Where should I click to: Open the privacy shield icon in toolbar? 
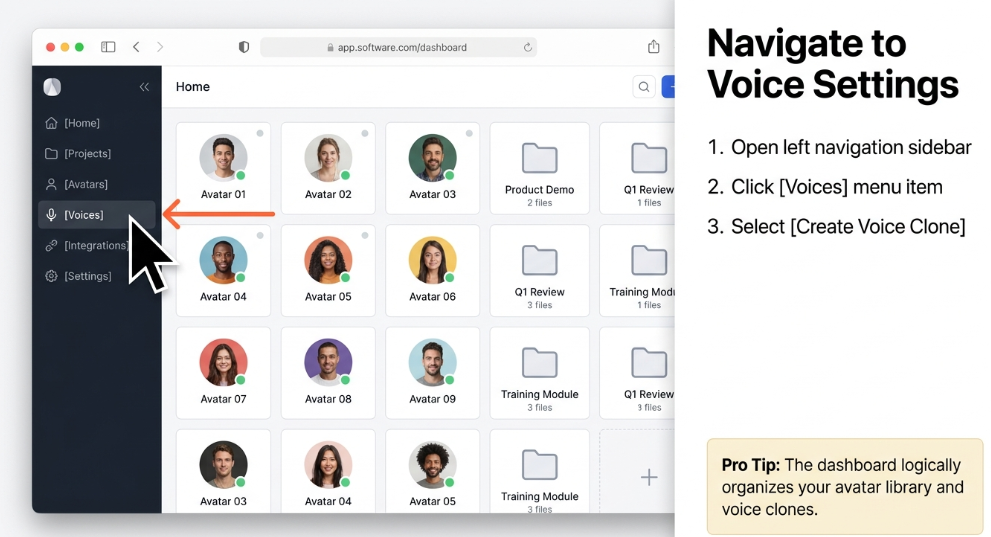click(243, 47)
